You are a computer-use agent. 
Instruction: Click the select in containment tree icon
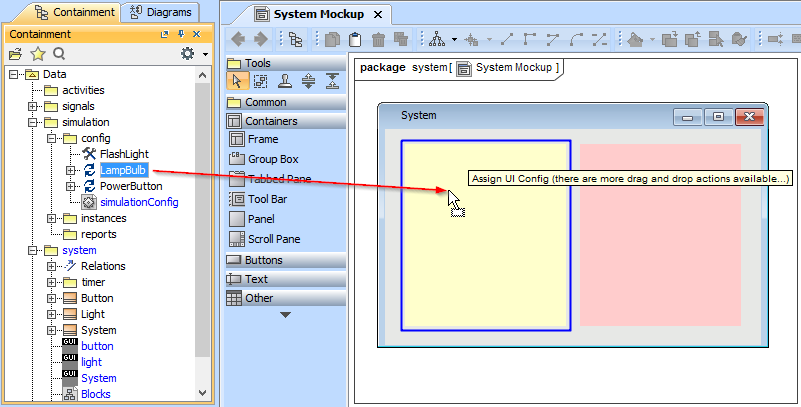click(x=716, y=39)
